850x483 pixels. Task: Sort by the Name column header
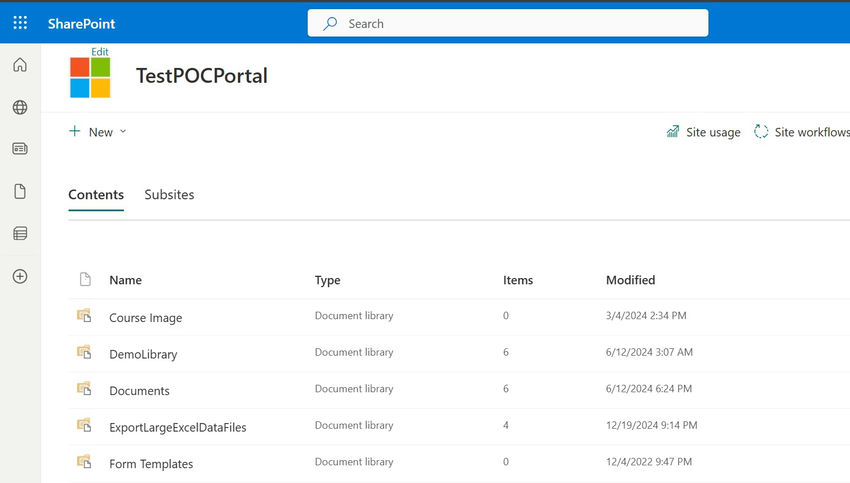(126, 280)
